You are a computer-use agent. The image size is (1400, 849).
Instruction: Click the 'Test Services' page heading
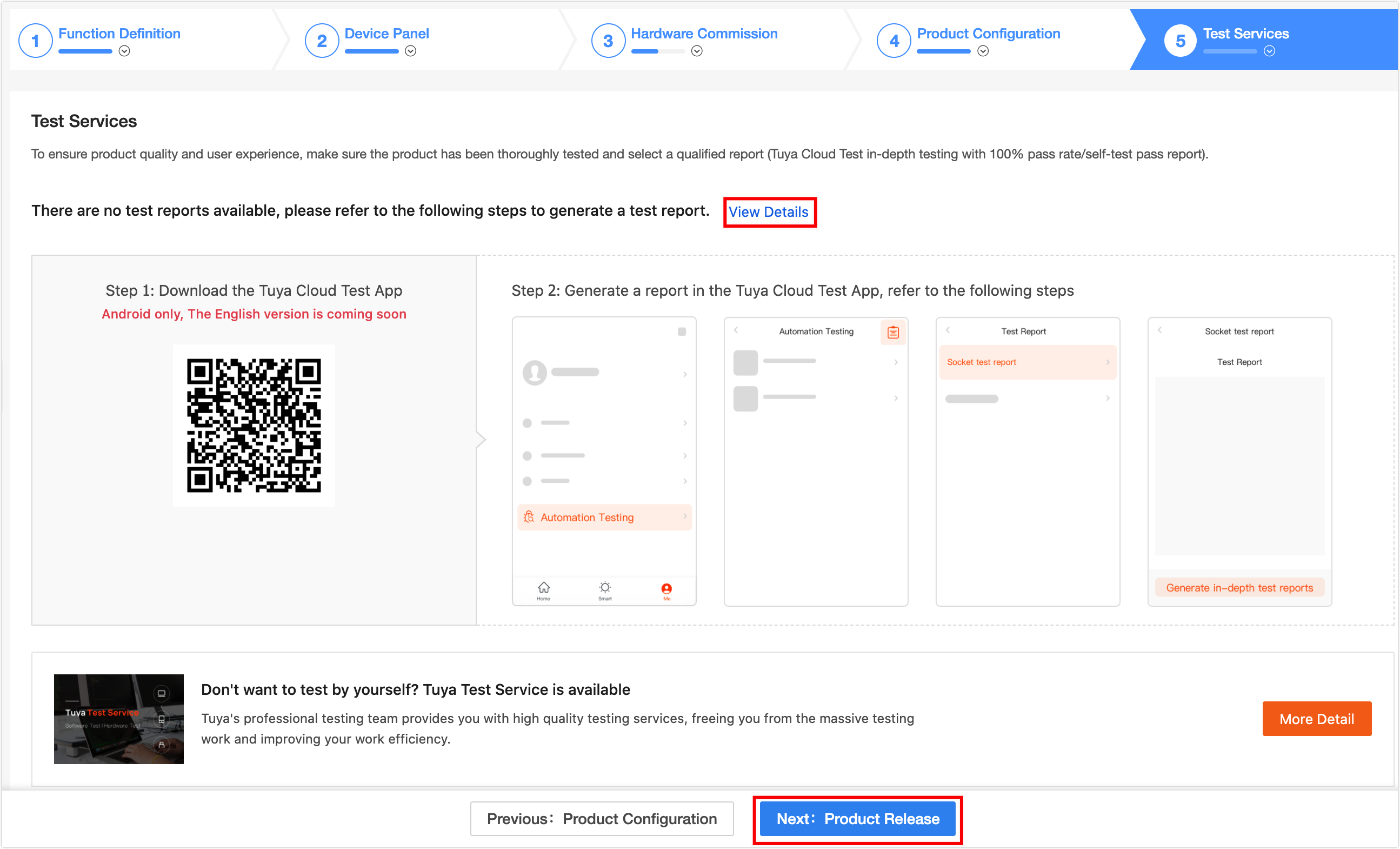(84, 121)
